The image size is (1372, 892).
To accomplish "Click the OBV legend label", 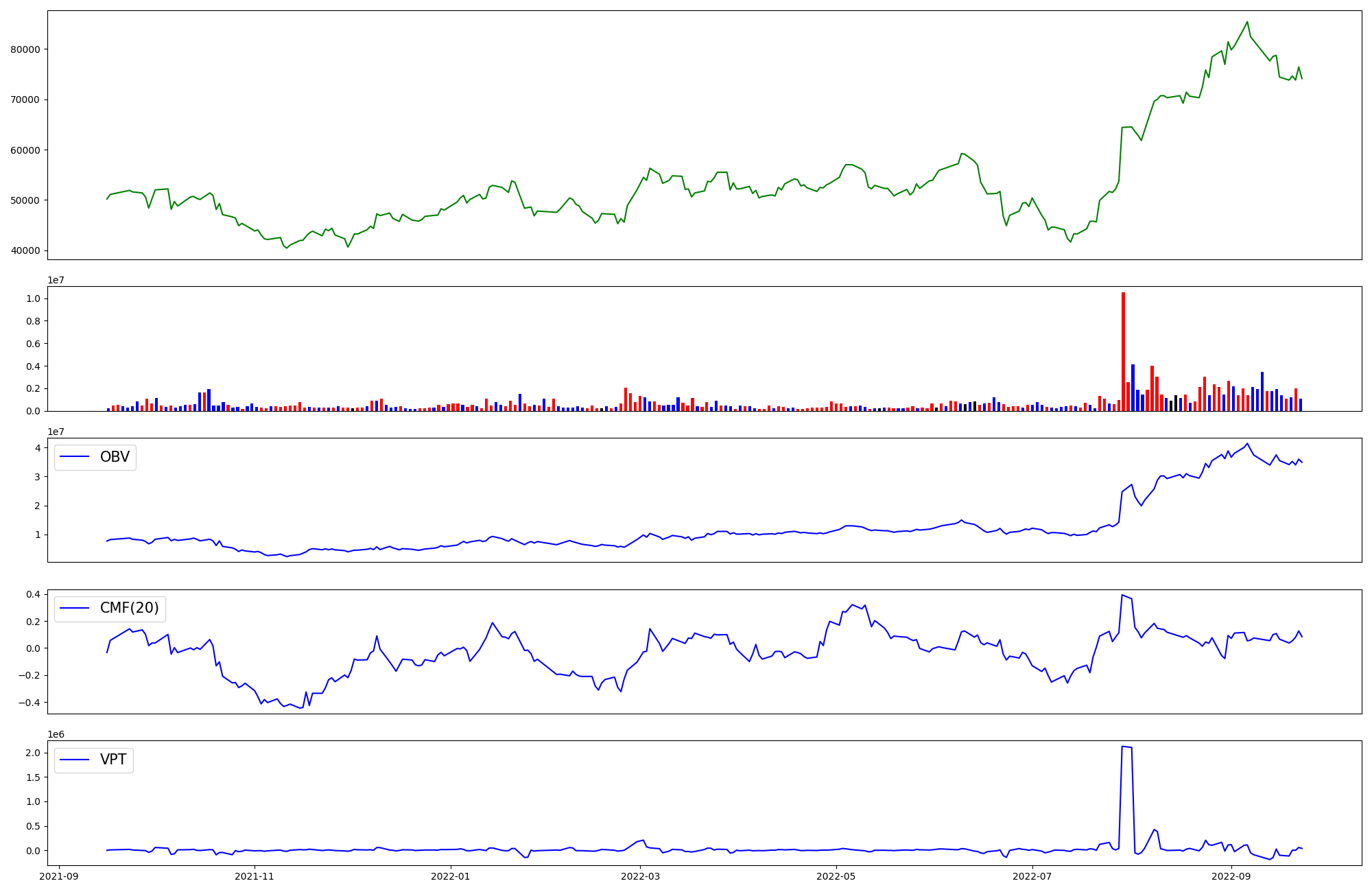I will [x=115, y=457].
